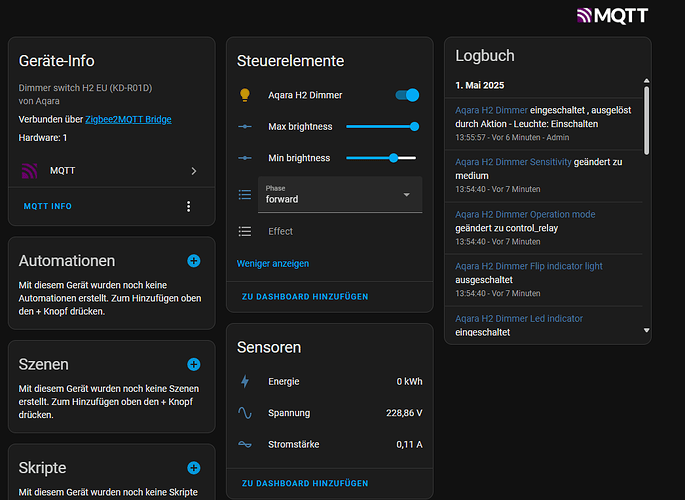Open the Energie 0 kWh sensor

point(330,382)
